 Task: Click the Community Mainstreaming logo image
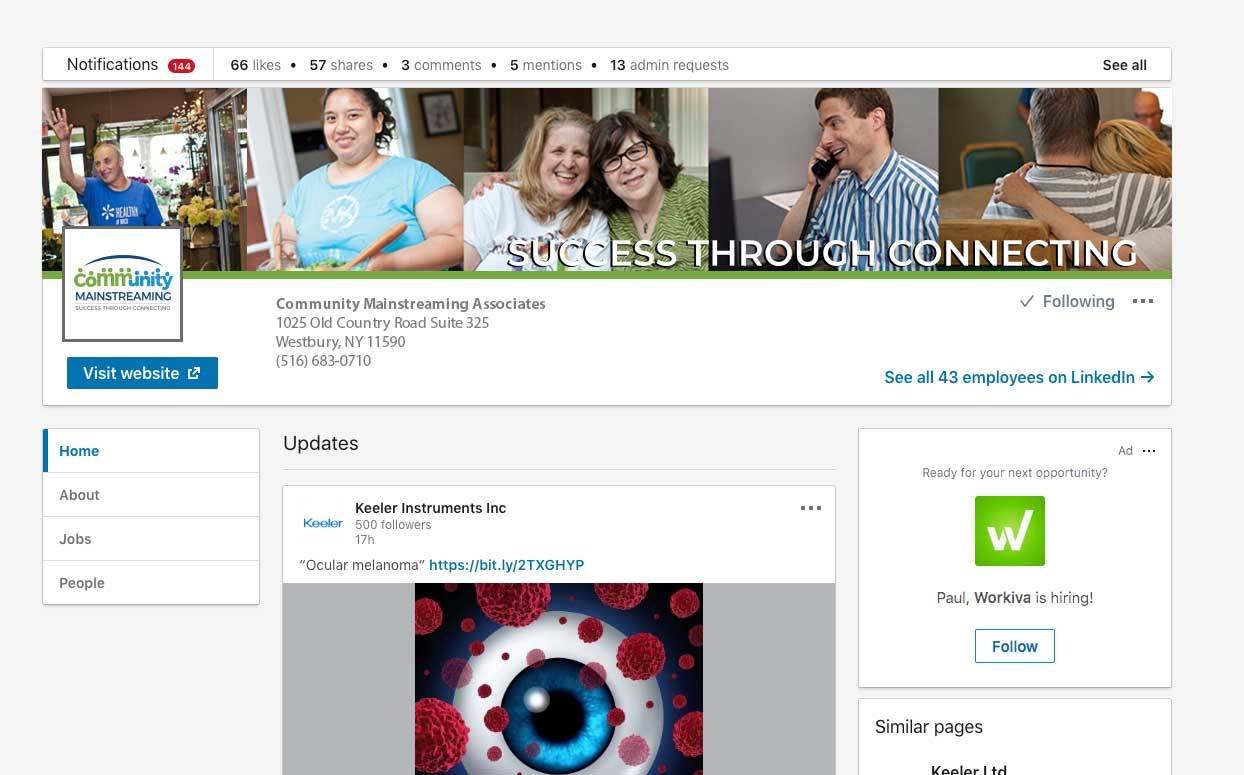tap(122, 284)
